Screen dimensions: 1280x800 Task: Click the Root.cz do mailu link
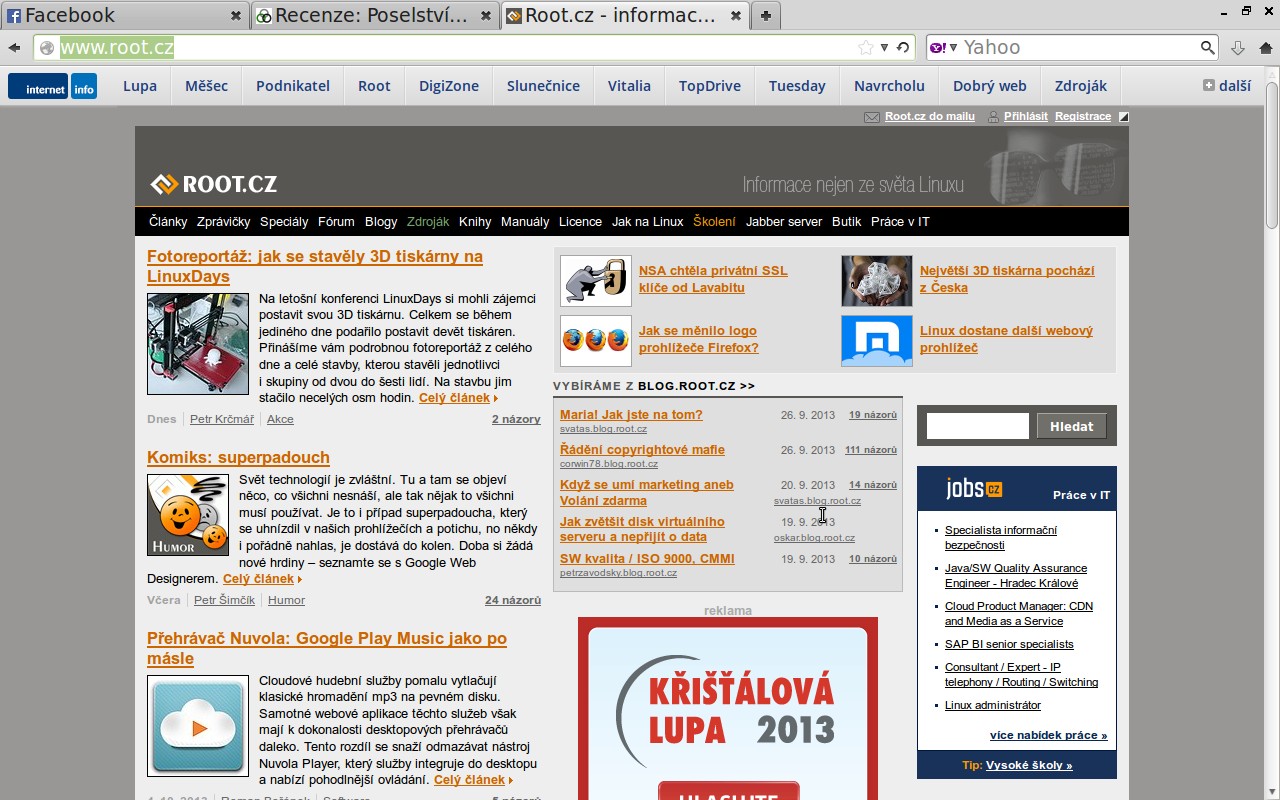pyautogui.click(x=929, y=116)
